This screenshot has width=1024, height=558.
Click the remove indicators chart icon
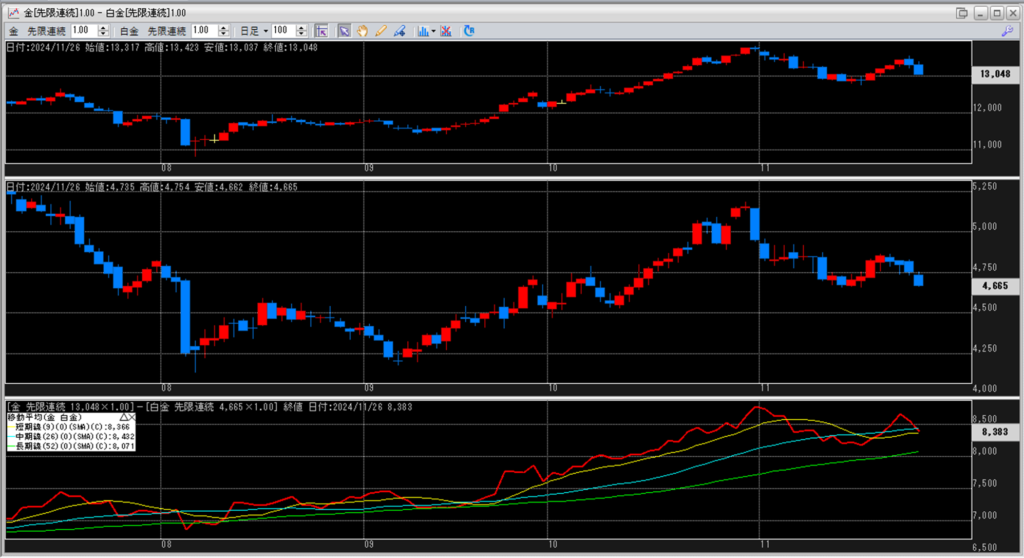pyautogui.click(x=446, y=31)
